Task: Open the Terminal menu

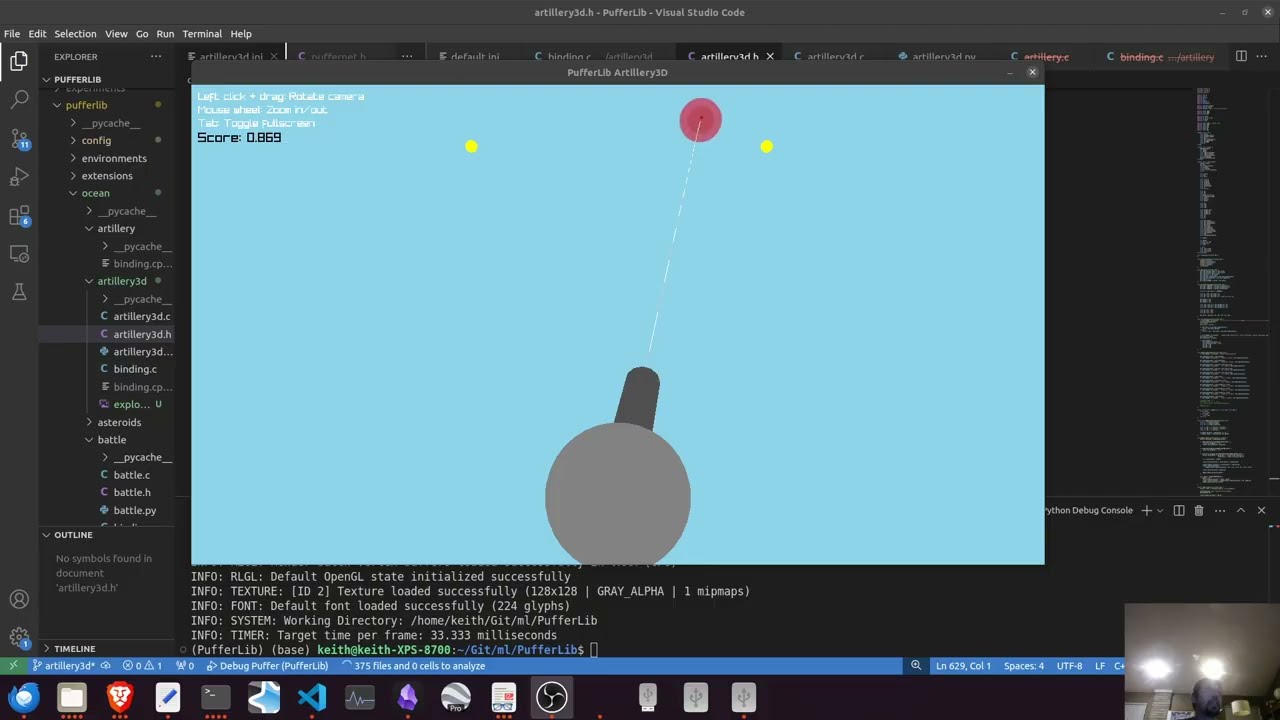Action: click(202, 33)
